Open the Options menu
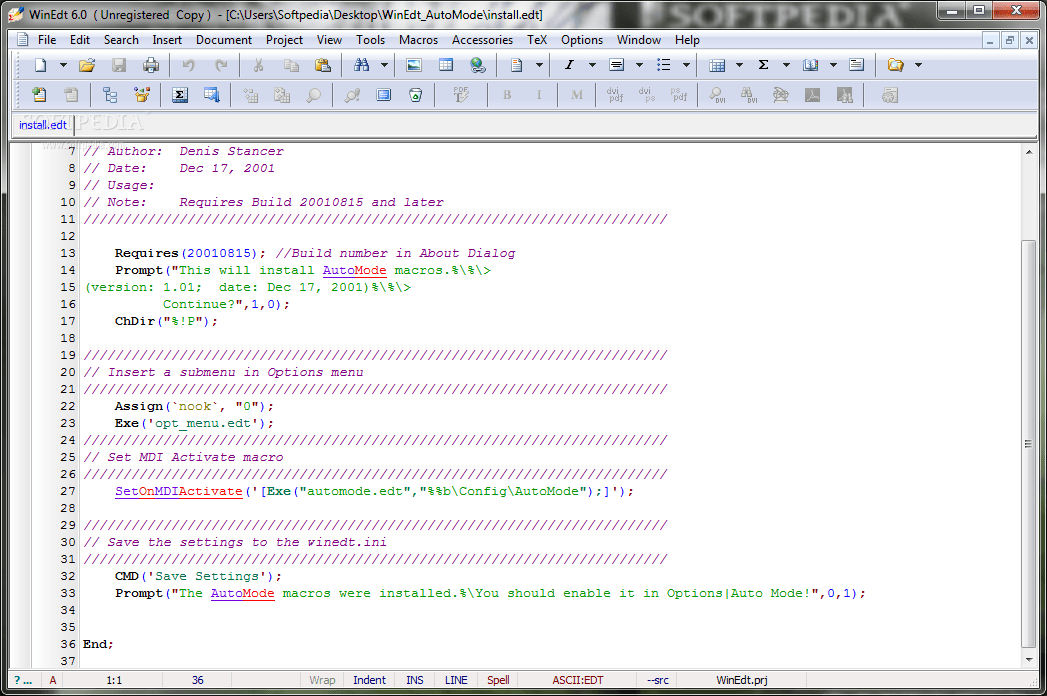 click(x=582, y=40)
